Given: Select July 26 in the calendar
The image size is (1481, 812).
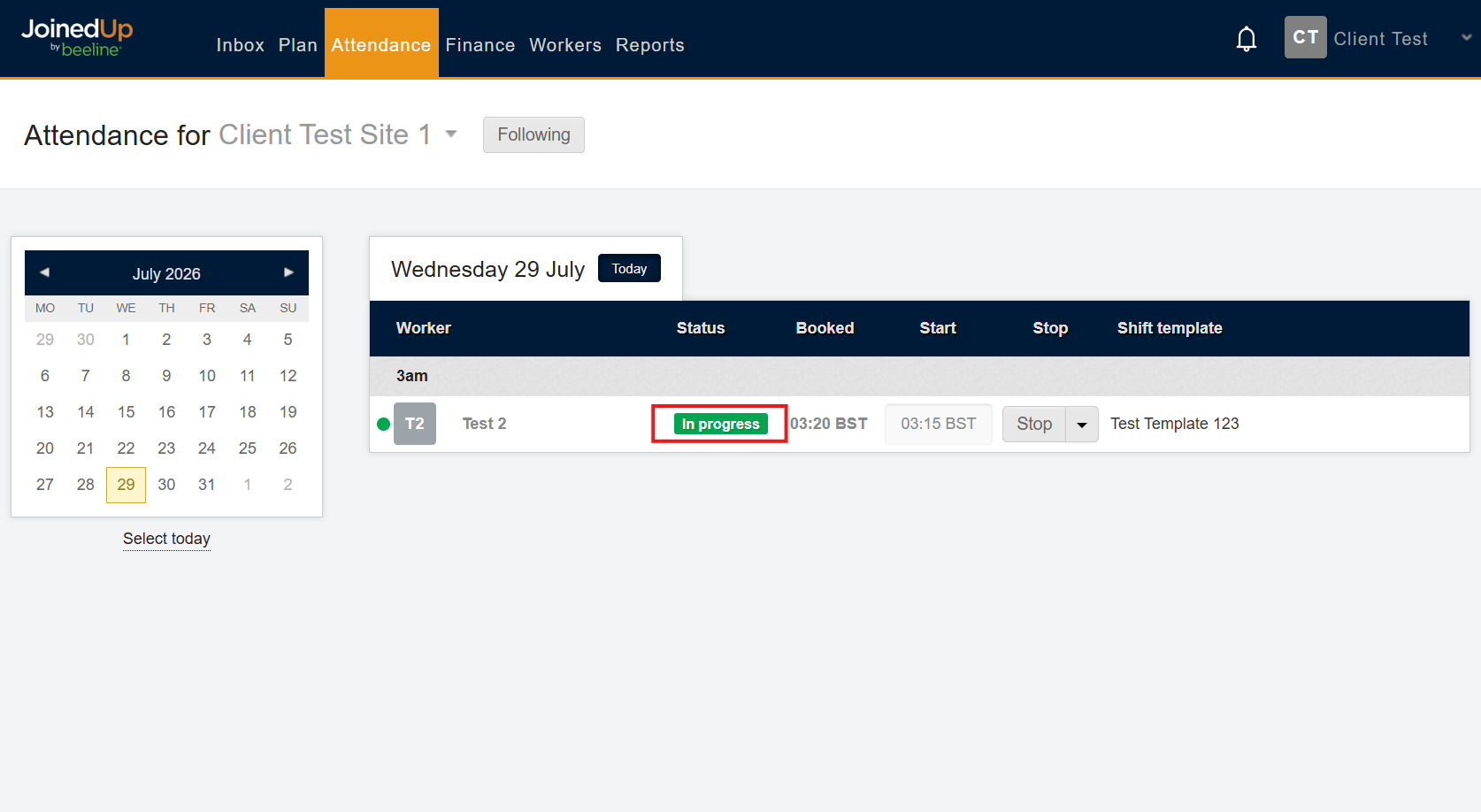Looking at the screenshot, I should 288,448.
